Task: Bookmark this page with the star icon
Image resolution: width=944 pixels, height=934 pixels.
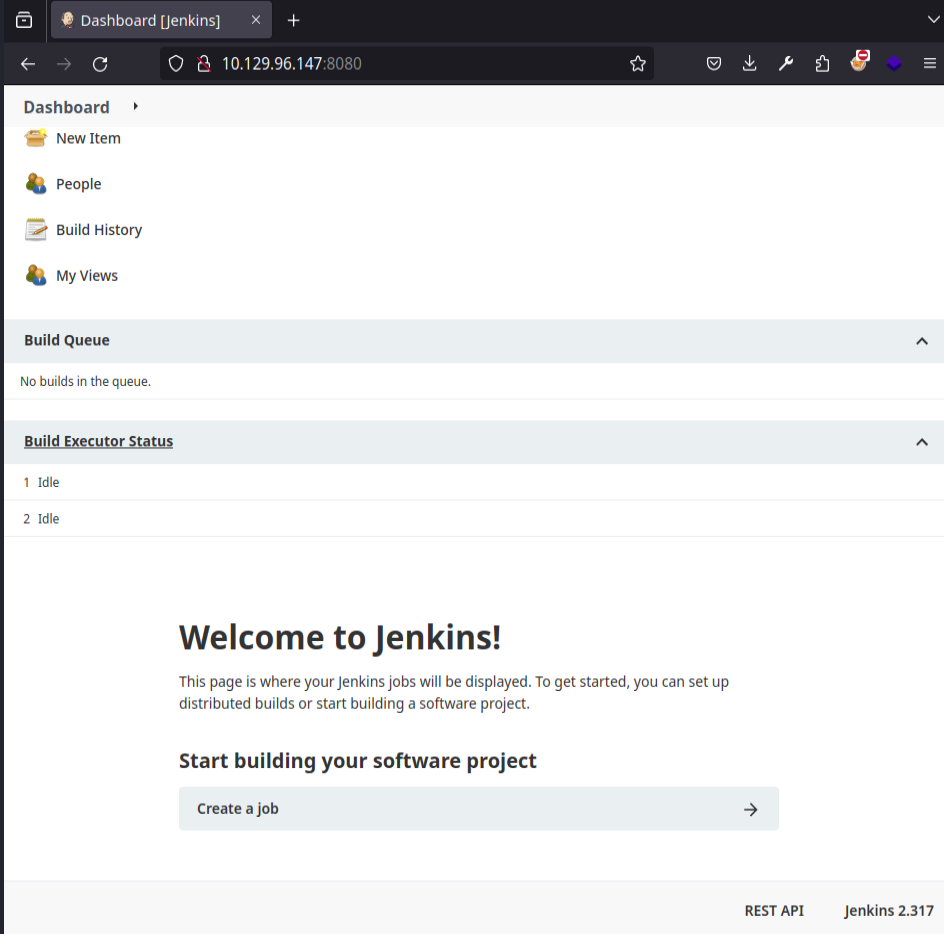Action: tap(638, 64)
